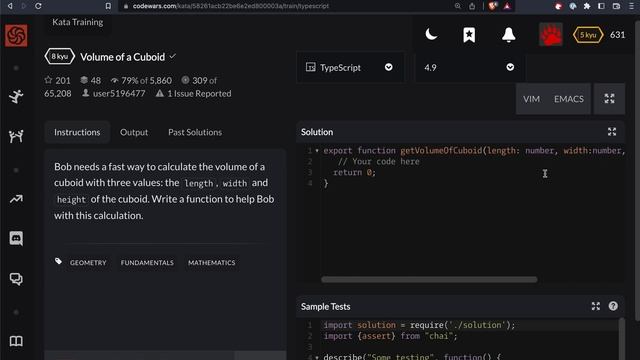Viewport: 640px width, 360px height.
Task: Click the star count 201
Action: click(x=58, y=80)
